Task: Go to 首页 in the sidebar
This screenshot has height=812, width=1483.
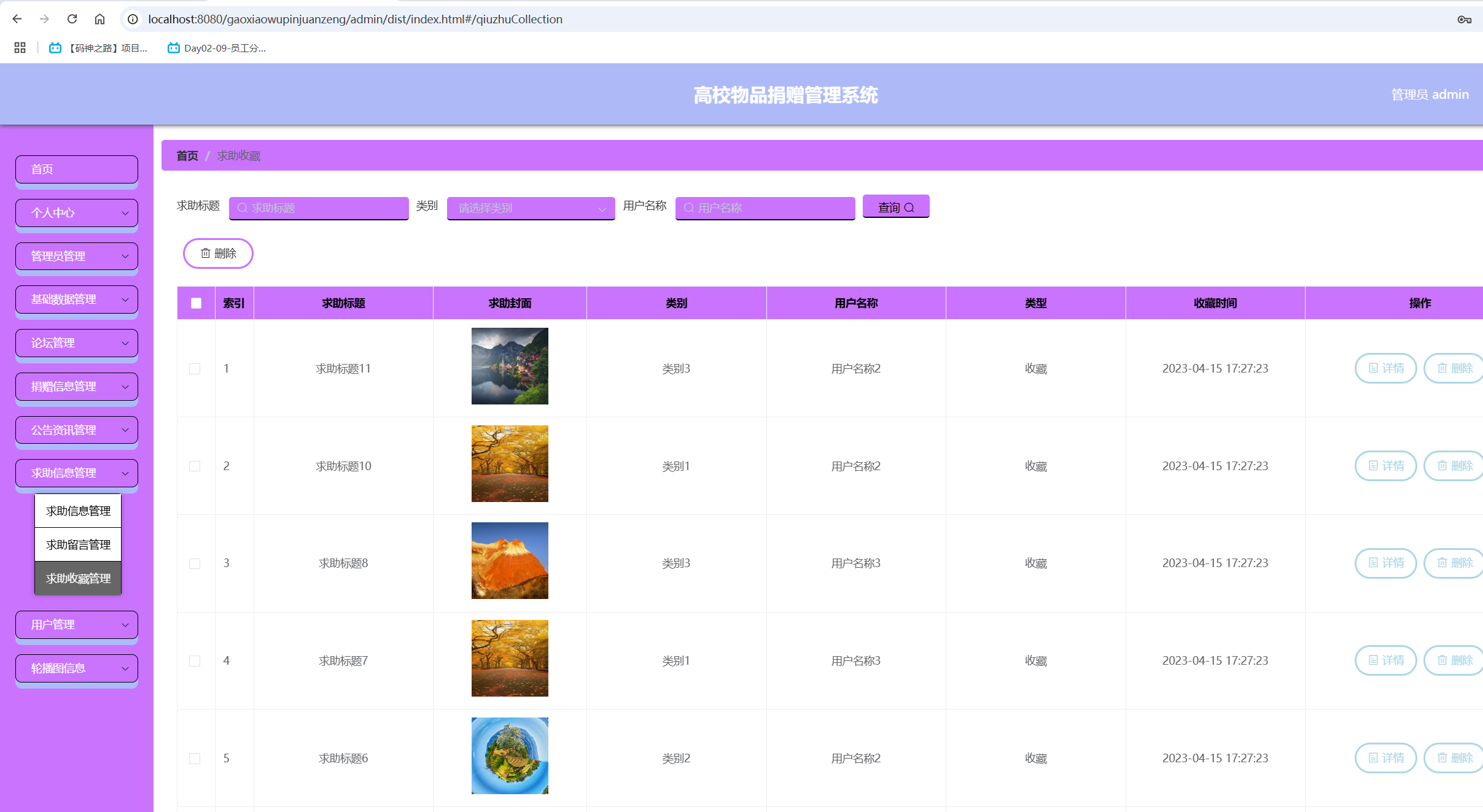Action: [x=77, y=169]
